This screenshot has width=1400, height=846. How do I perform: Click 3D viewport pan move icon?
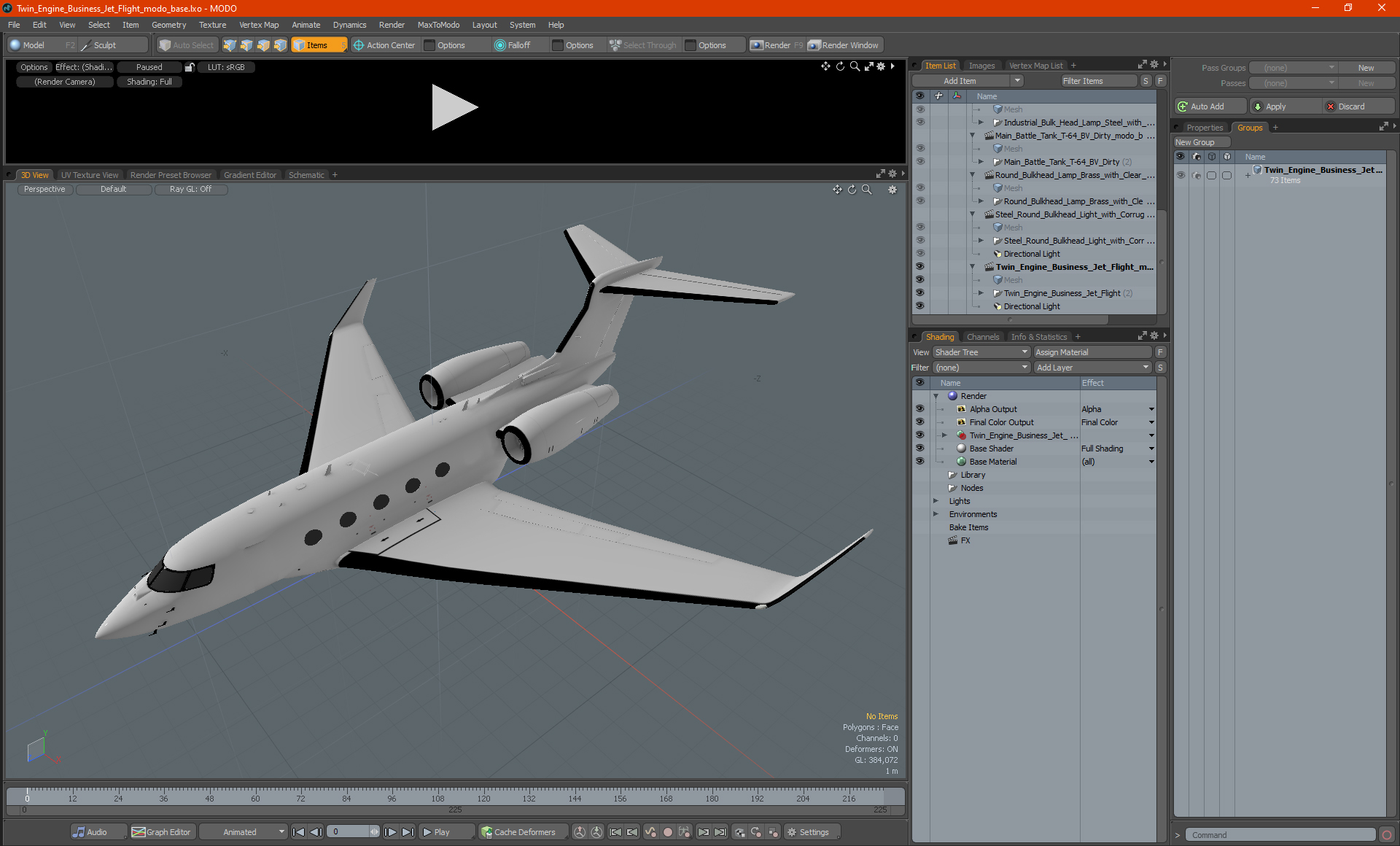pos(837,190)
